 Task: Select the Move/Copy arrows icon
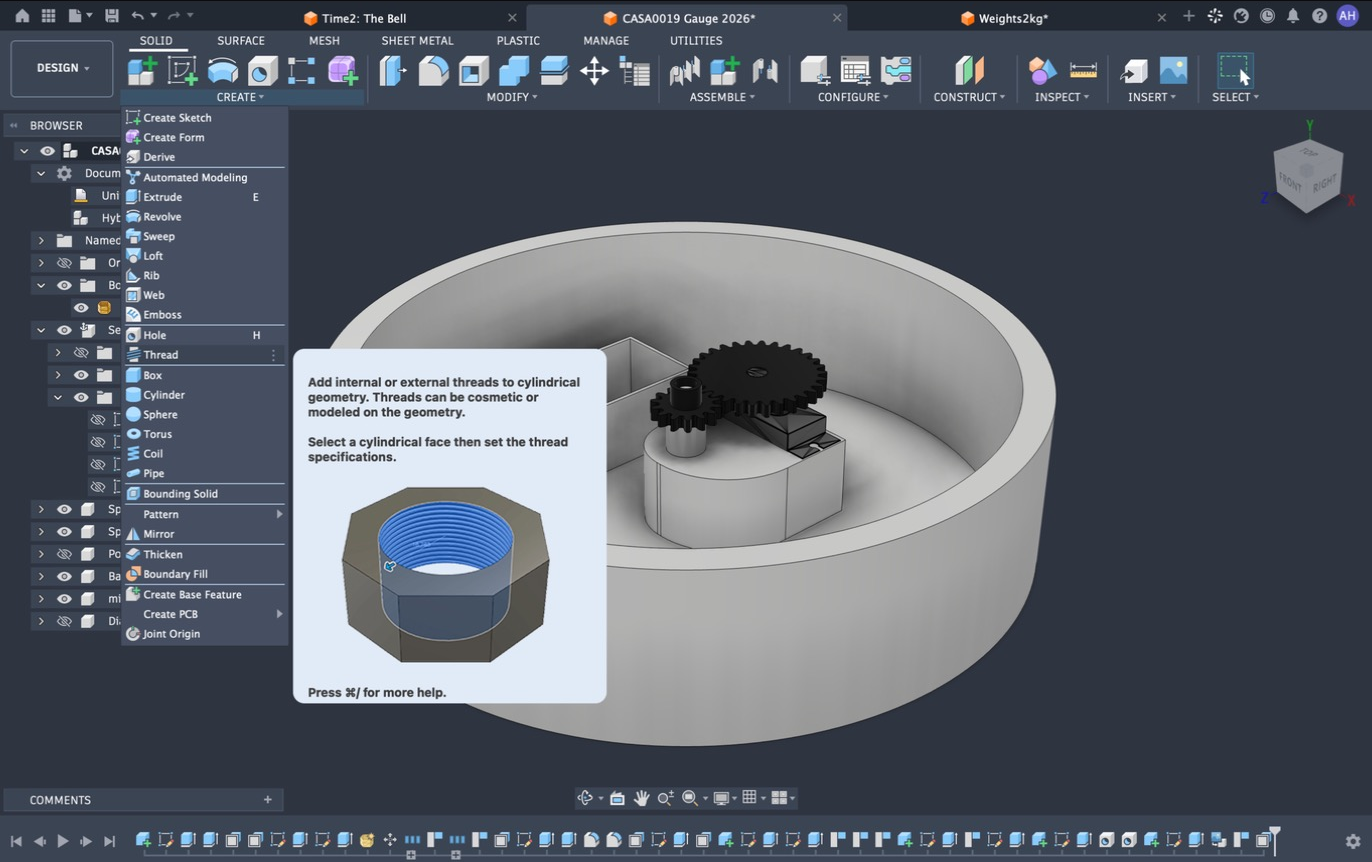594,71
